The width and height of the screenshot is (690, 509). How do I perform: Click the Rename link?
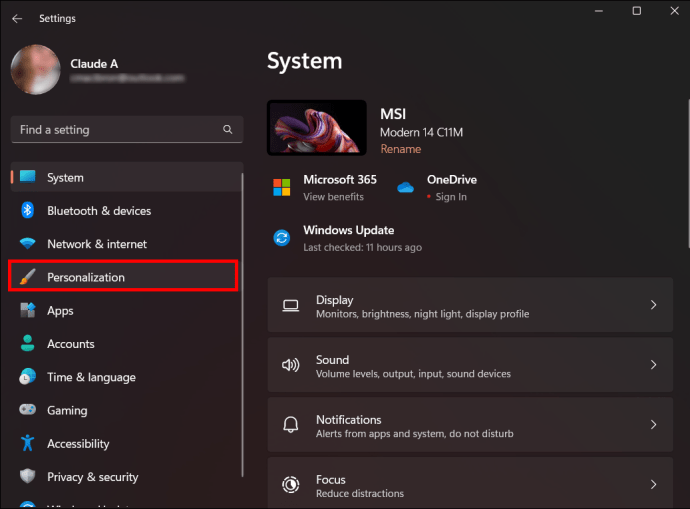(400, 149)
